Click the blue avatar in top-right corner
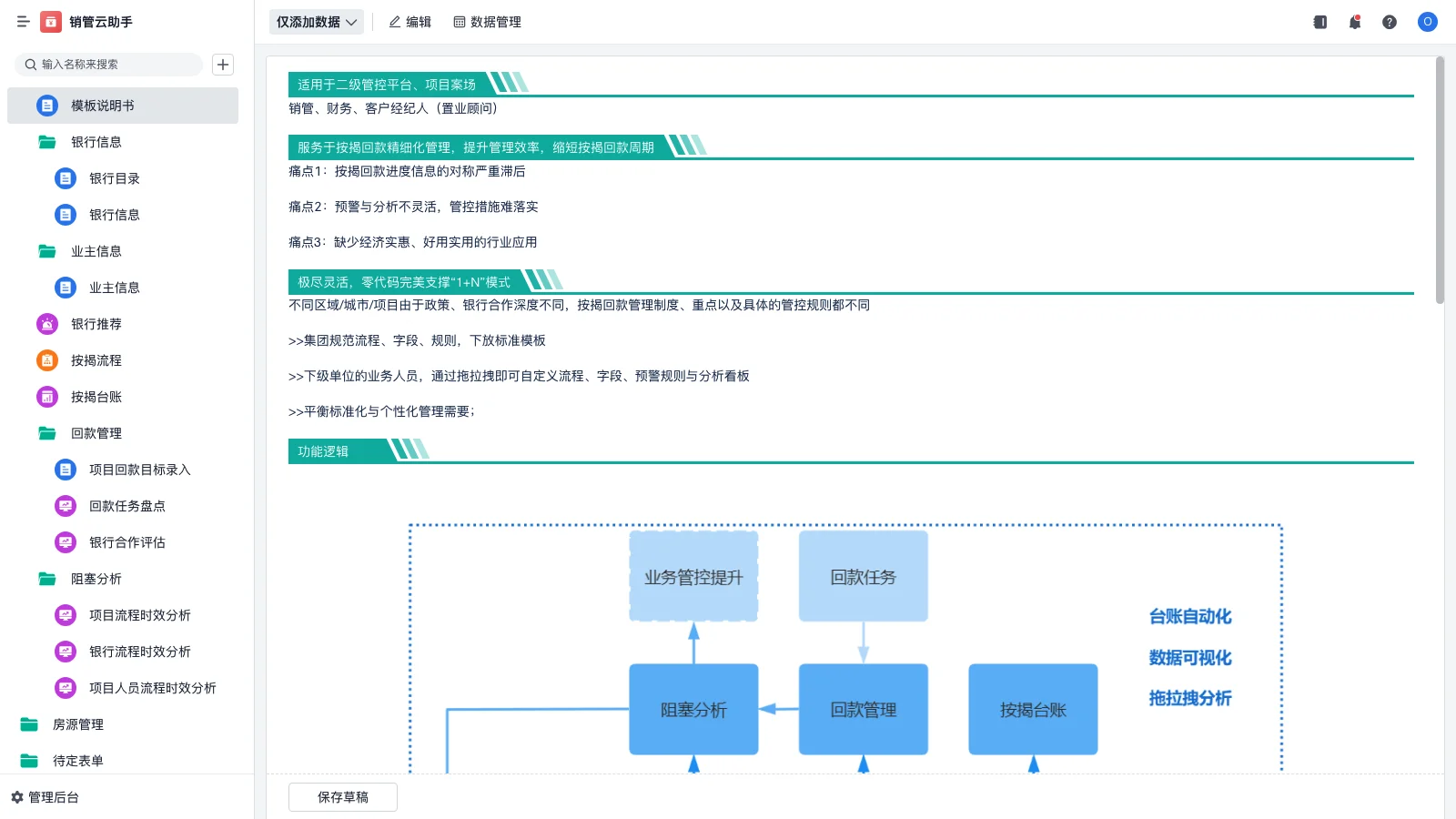The width and height of the screenshot is (1456, 819). click(1427, 22)
